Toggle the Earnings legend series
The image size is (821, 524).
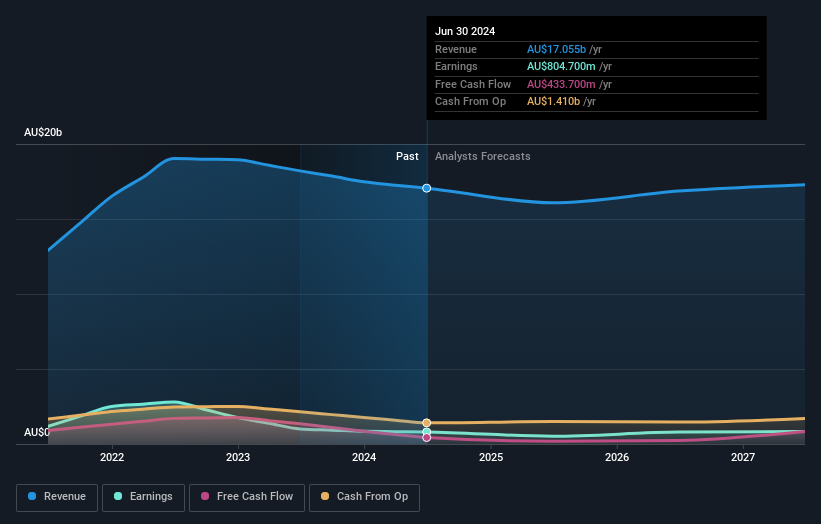click(143, 497)
